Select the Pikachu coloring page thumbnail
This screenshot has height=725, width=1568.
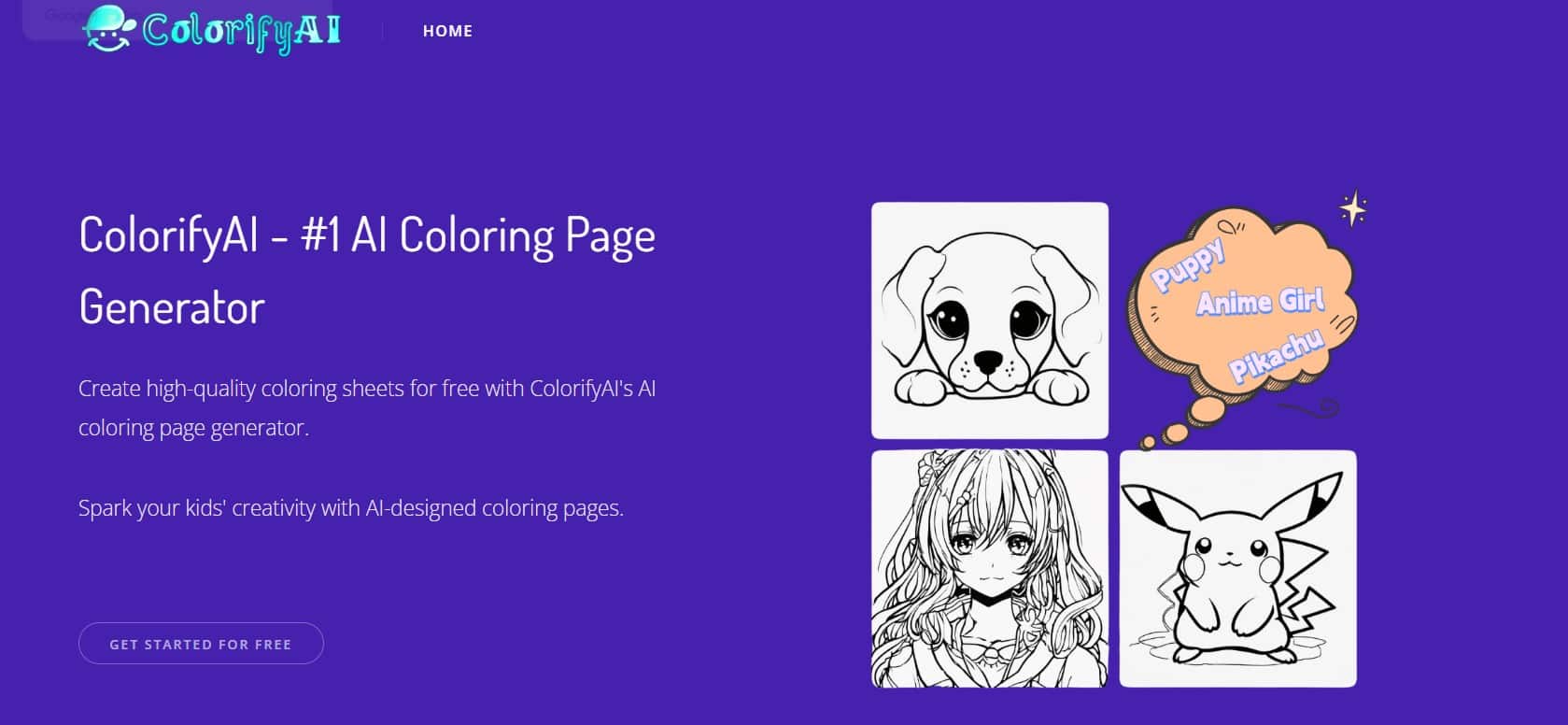pyautogui.click(x=1238, y=569)
